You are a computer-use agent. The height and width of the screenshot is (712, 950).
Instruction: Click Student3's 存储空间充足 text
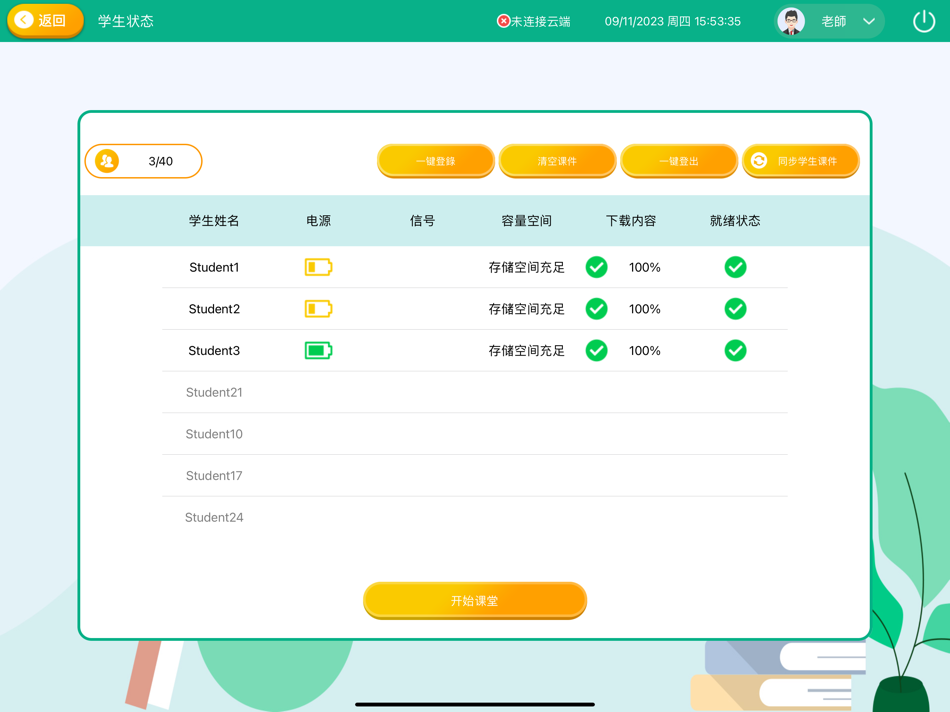[x=526, y=350]
